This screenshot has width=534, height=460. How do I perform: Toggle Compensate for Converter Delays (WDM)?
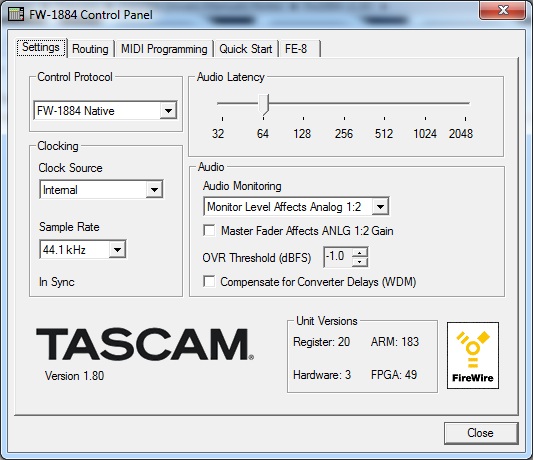[209, 282]
